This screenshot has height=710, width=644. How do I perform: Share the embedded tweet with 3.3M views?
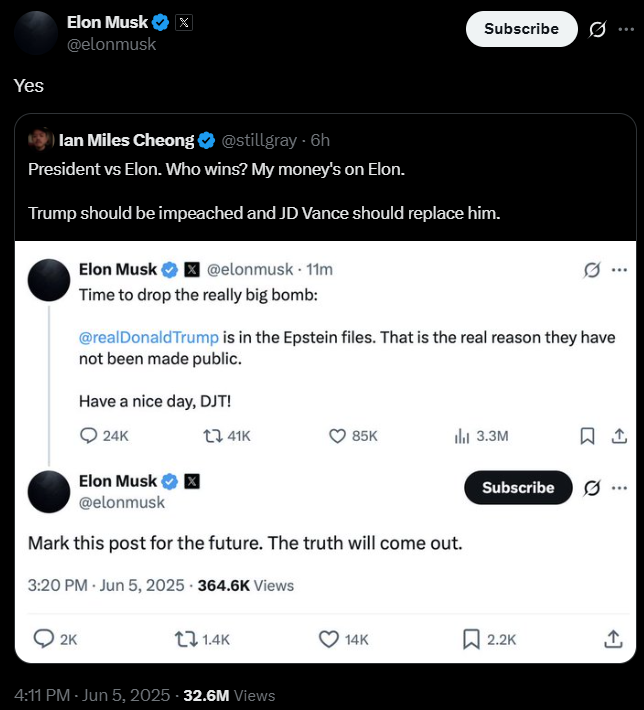[x=619, y=436]
